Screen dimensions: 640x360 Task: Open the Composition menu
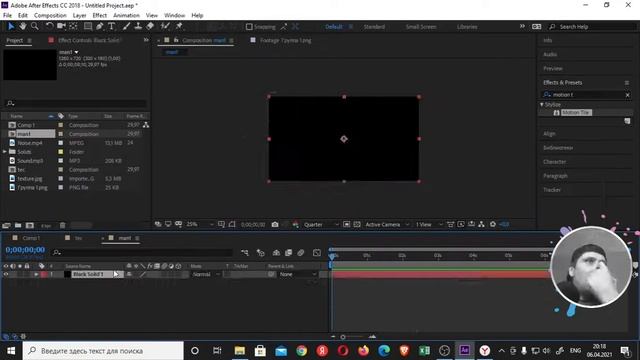(50, 16)
